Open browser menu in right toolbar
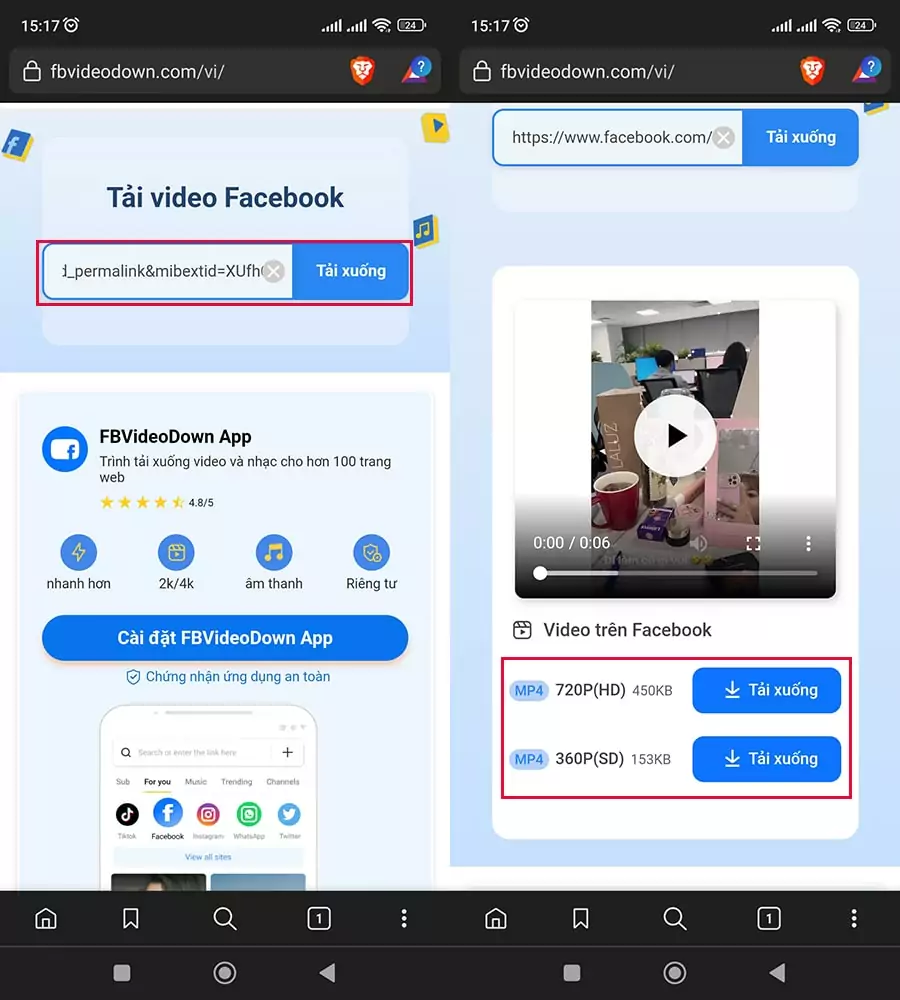Viewport: 900px width, 1000px height. (x=853, y=918)
